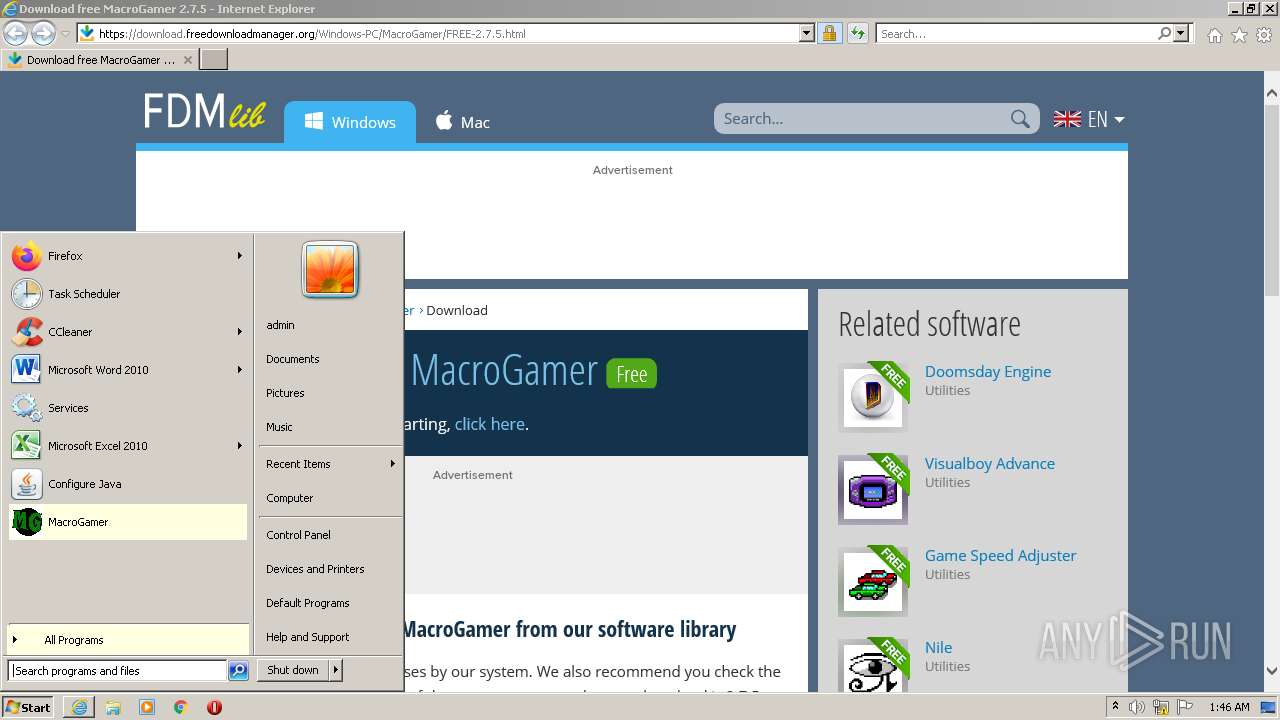Image resolution: width=1280 pixels, height=720 pixels.
Task: Click the admin user account picture
Action: point(330,270)
